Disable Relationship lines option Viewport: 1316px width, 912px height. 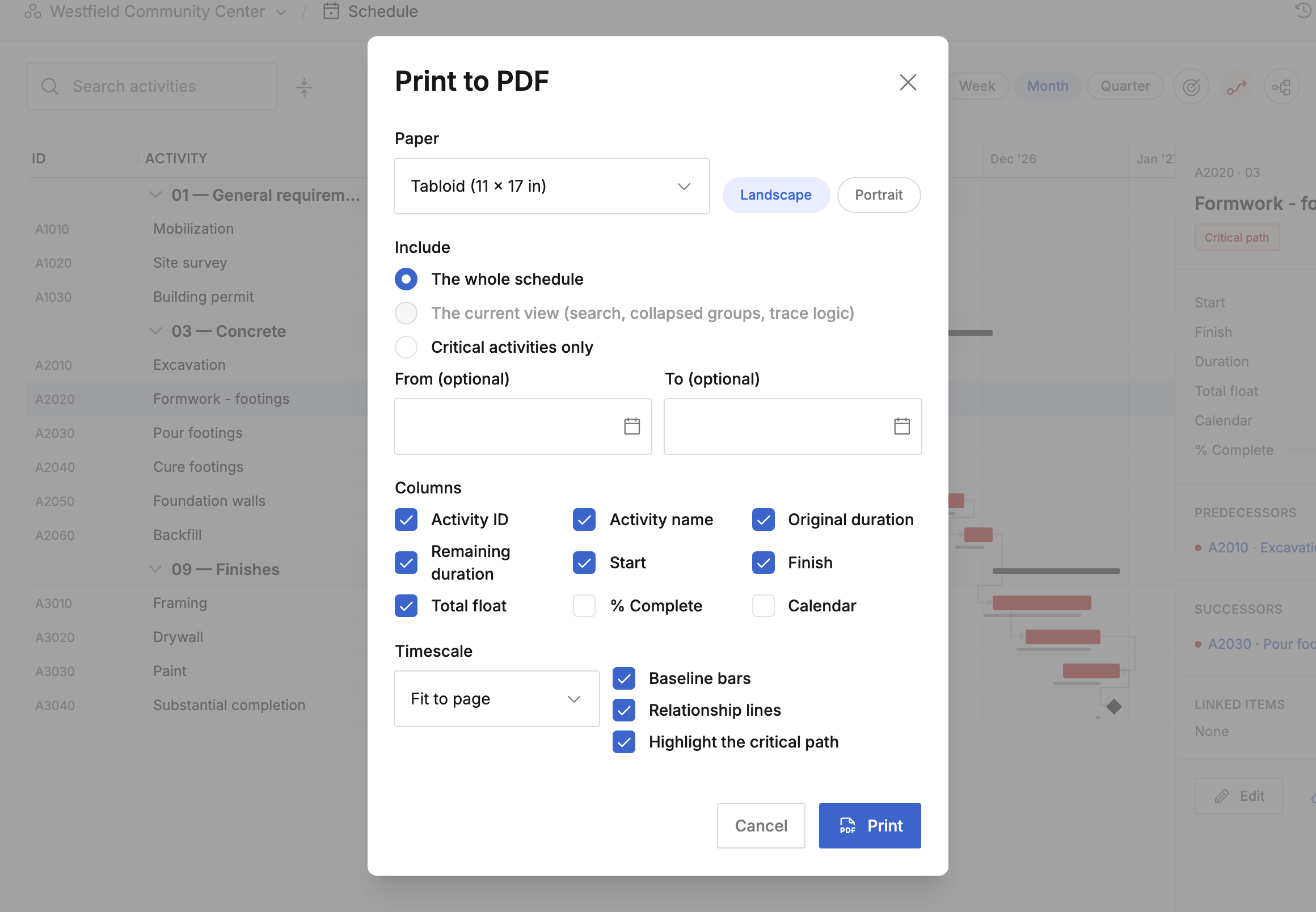623,710
